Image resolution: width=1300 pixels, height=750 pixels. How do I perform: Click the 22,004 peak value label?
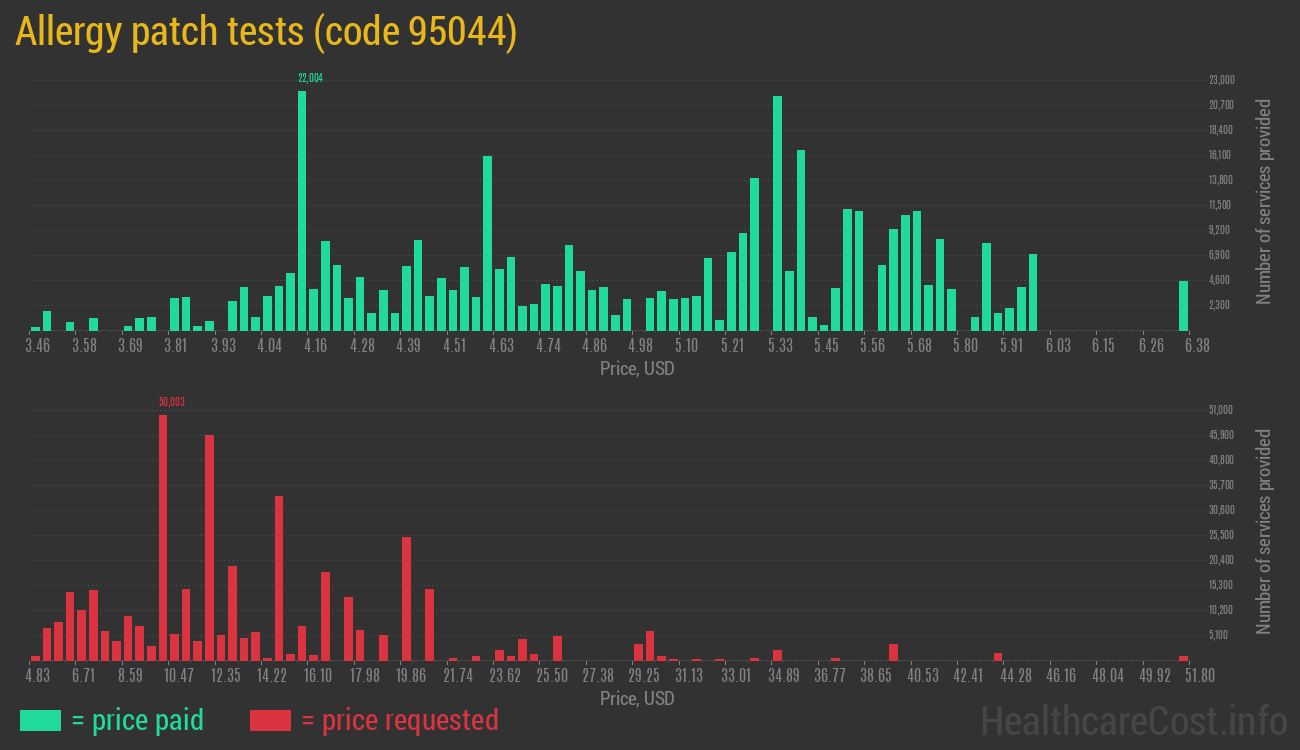tap(310, 78)
